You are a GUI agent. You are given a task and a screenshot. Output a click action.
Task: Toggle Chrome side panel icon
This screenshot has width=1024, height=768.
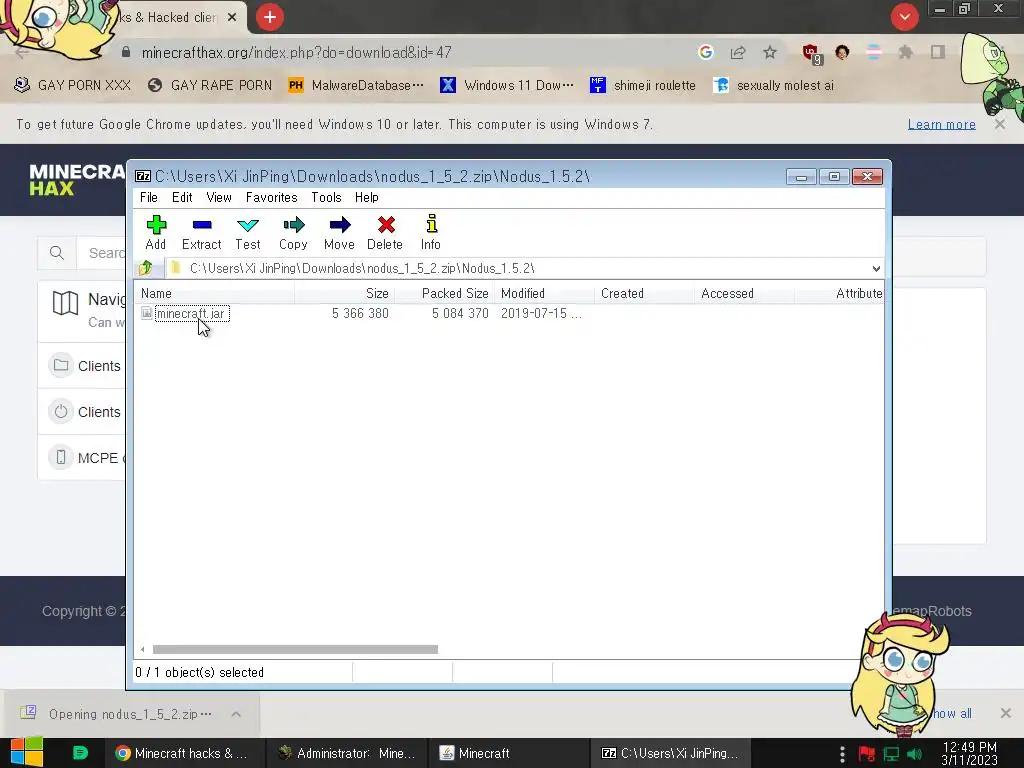coord(938,52)
